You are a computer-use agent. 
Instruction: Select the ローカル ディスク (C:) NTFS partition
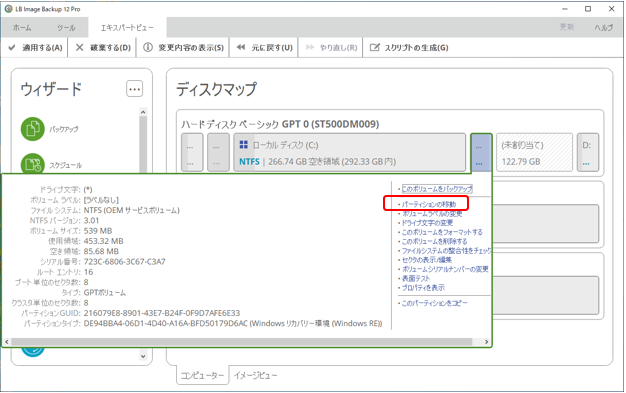349,153
